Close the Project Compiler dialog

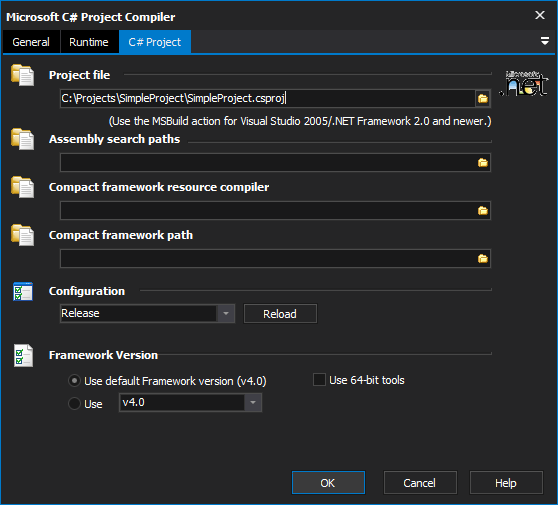tap(540, 15)
